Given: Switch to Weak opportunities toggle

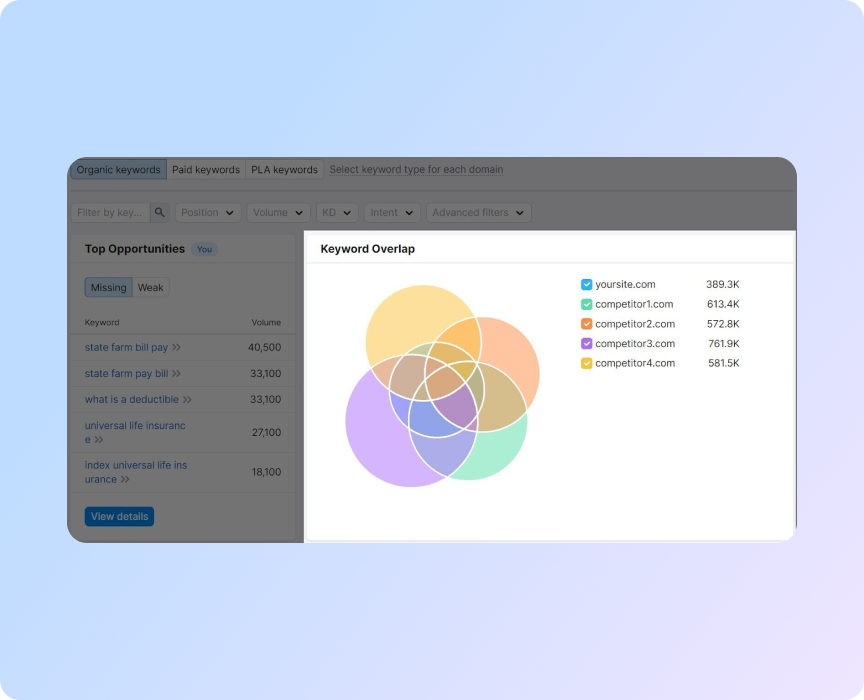Looking at the screenshot, I should point(151,288).
